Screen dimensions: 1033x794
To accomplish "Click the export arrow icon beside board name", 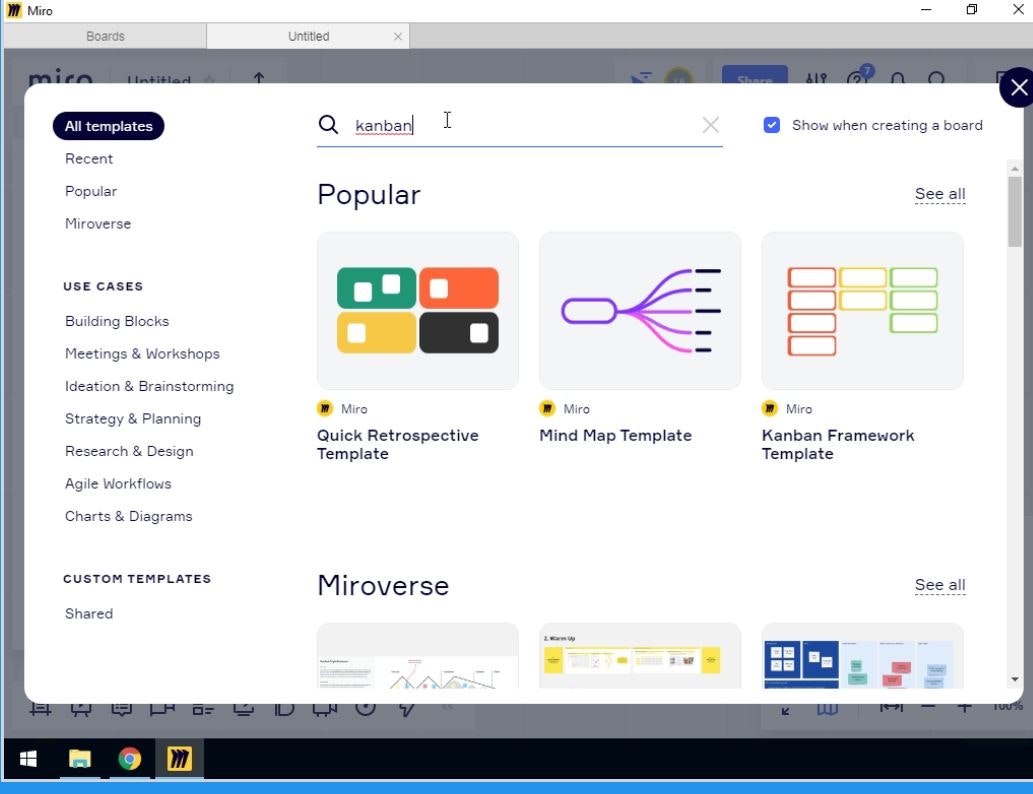I will (259, 78).
